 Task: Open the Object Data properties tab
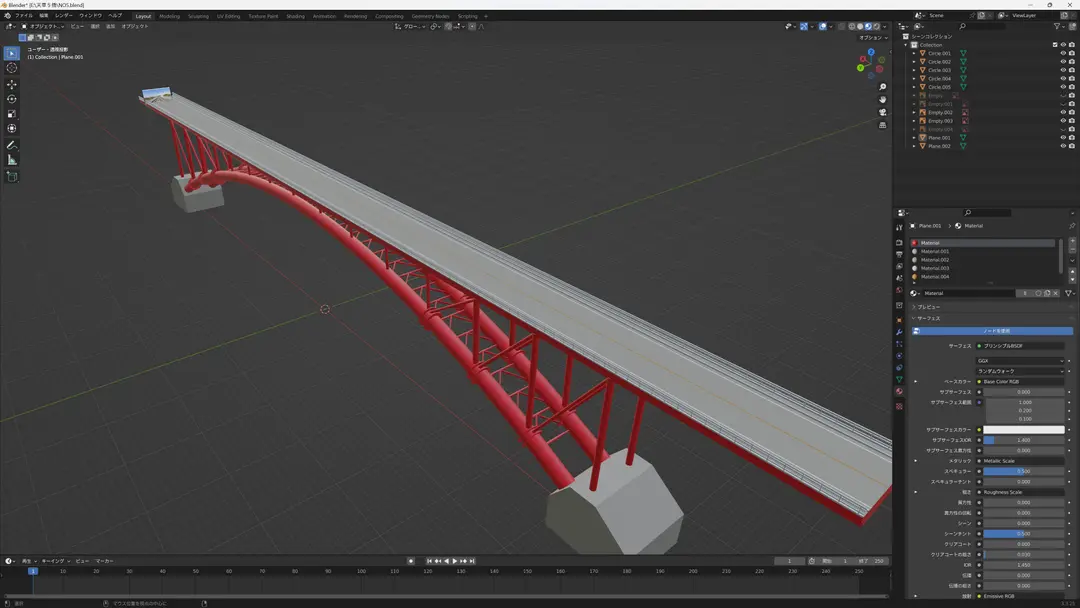pyautogui.click(x=899, y=379)
